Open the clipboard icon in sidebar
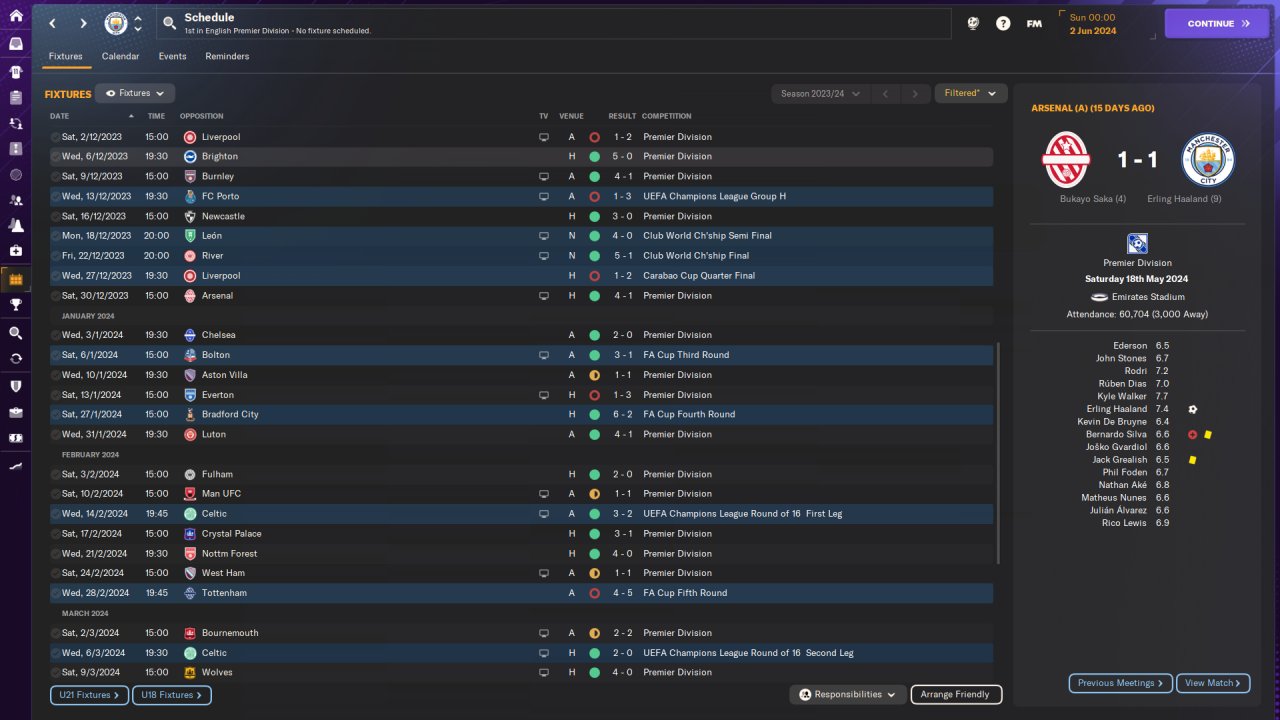The image size is (1280, 720). click(x=15, y=98)
